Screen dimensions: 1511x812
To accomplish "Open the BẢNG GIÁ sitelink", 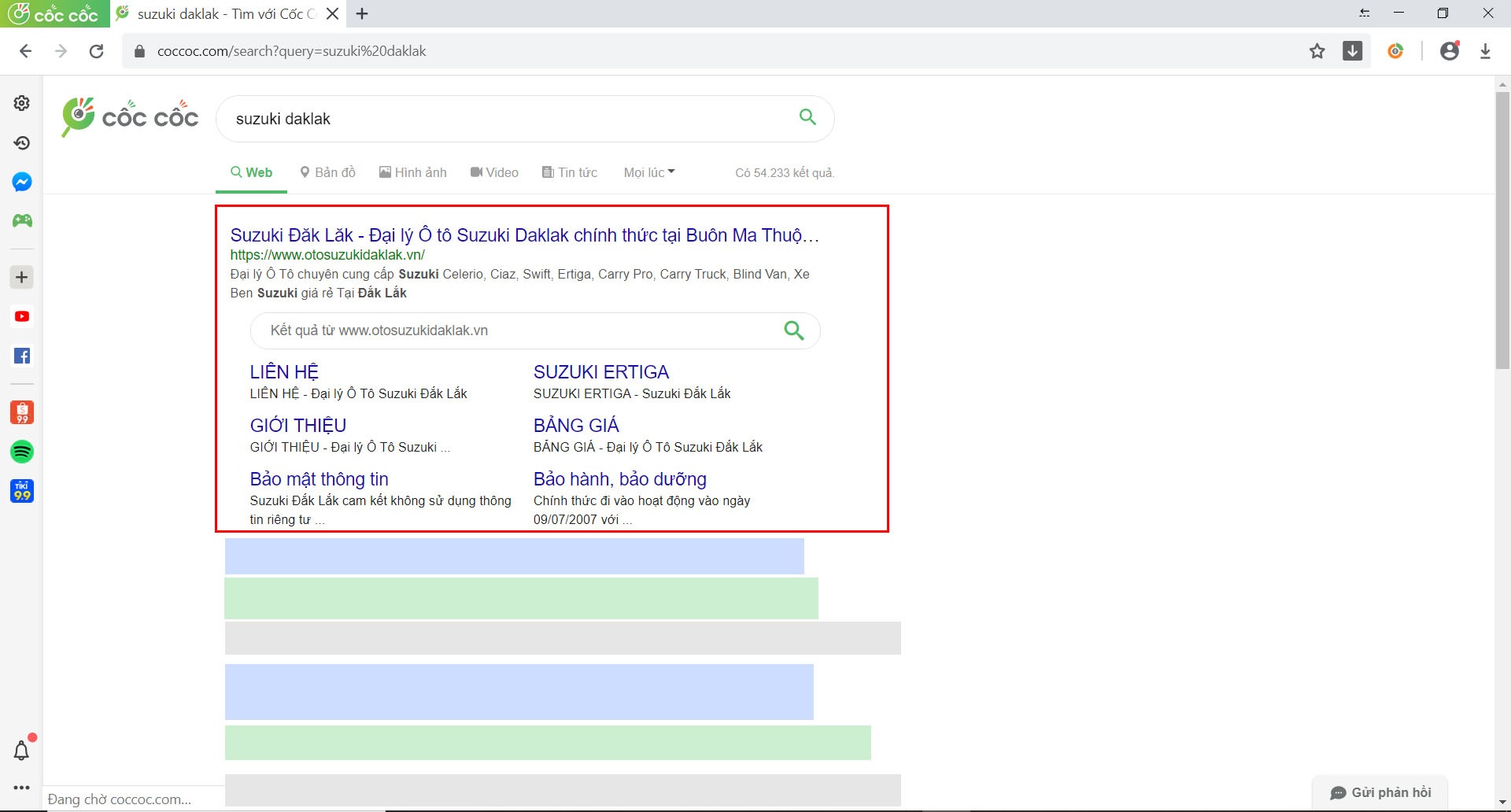I will (576, 426).
